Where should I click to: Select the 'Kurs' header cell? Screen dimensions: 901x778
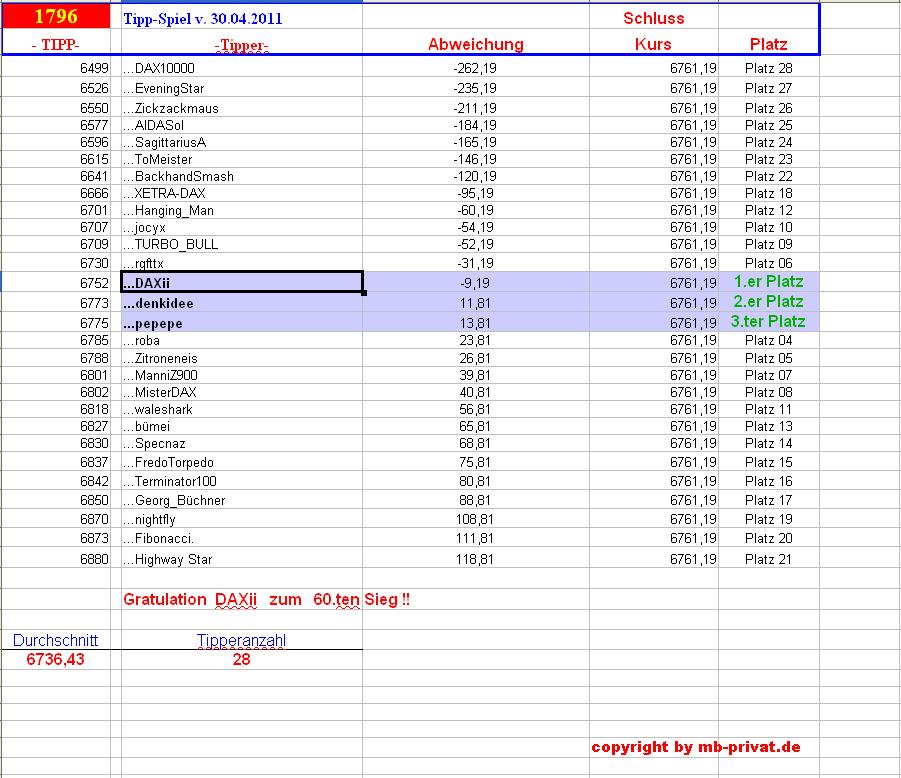pos(653,44)
